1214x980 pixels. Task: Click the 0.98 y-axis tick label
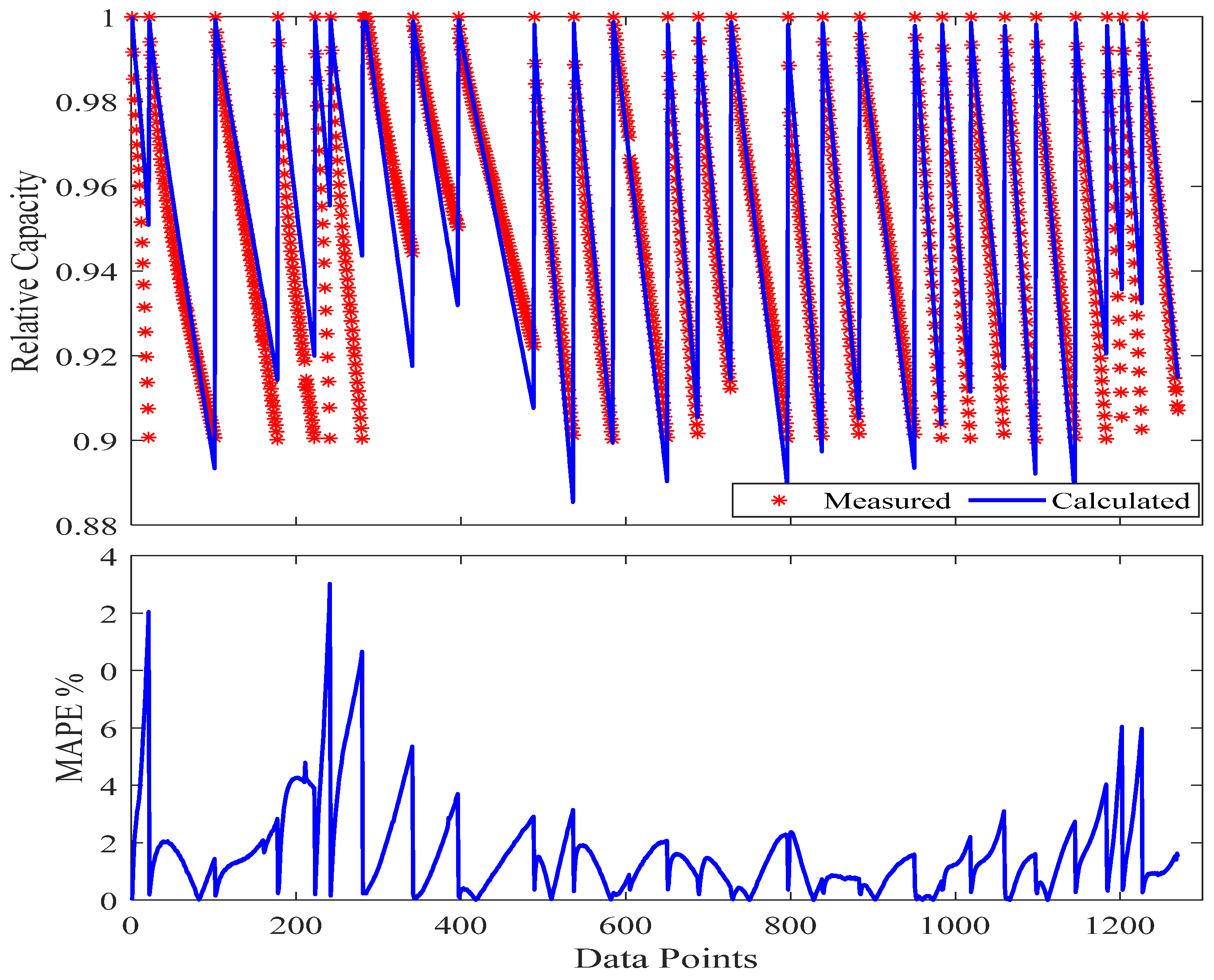point(86,103)
